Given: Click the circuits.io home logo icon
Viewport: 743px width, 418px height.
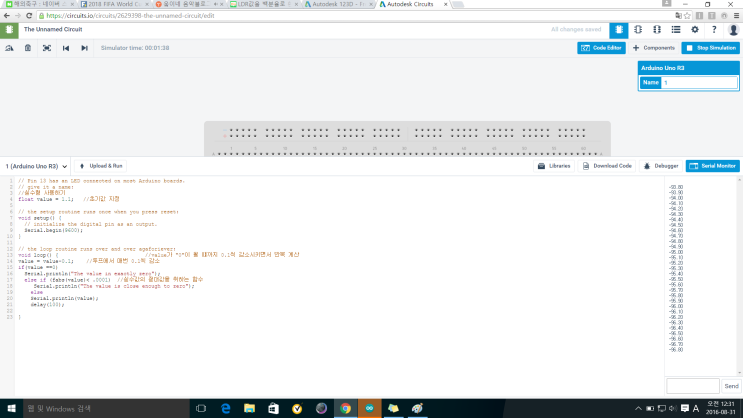Looking at the screenshot, I should click(x=9, y=30).
